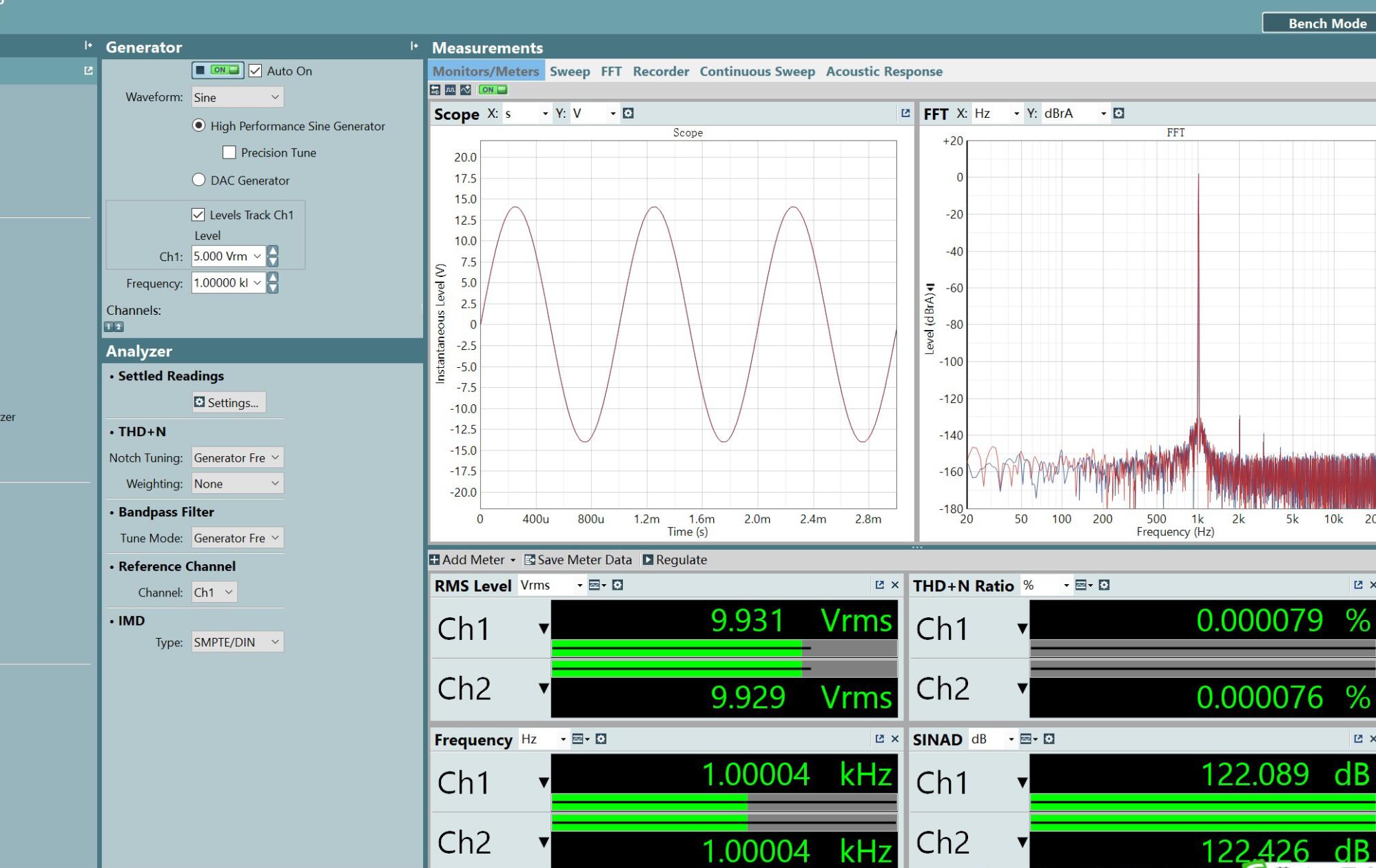Image resolution: width=1376 pixels, height=868 pixels.
Task: Increase the Ch1 level stepper up
Action: tap(273, 251)
